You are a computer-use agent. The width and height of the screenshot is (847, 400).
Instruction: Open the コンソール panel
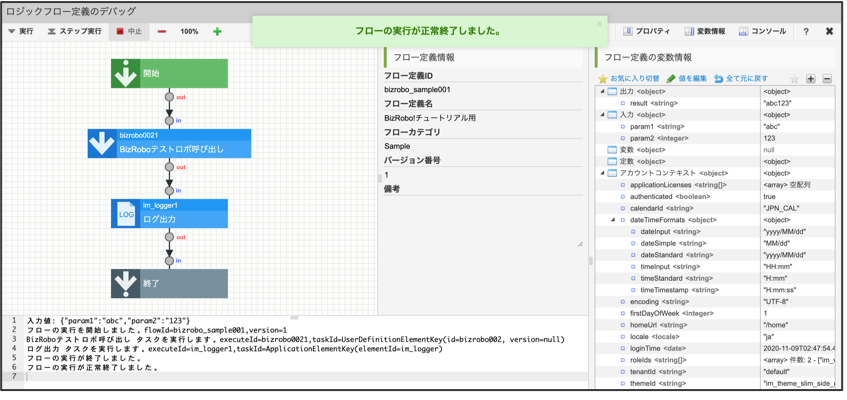[x=763, y=31]
